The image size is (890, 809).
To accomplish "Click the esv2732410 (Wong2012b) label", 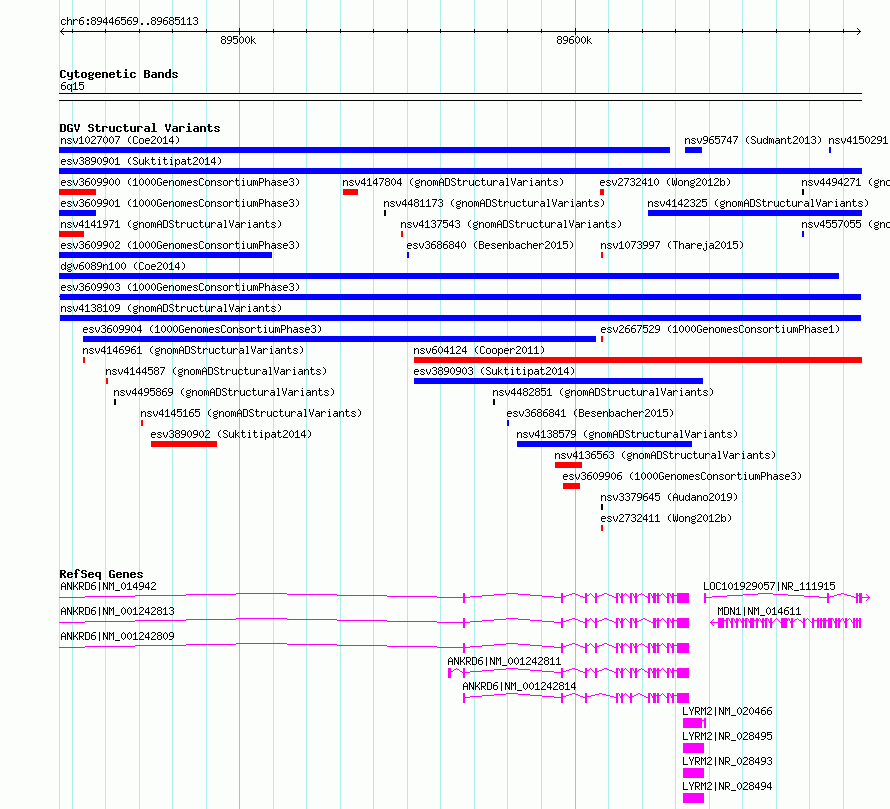I will pos(665,182).
